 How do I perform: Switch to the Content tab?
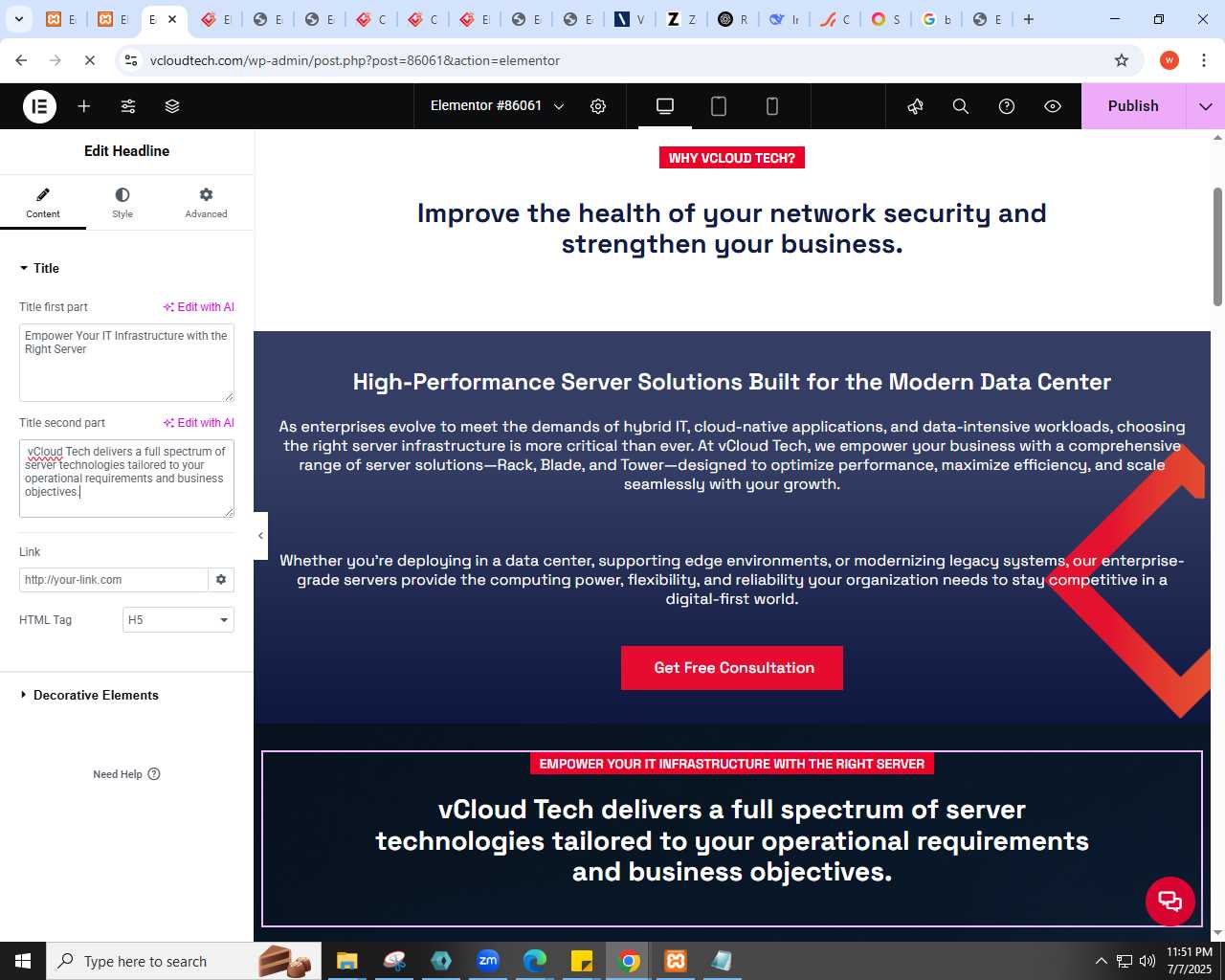pos(43,203)
